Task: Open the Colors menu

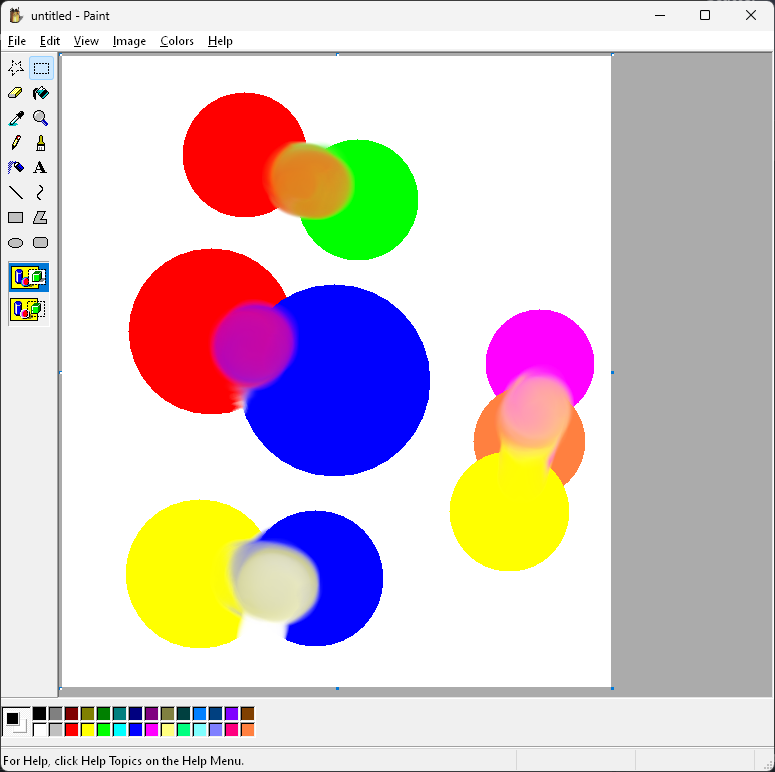Action: pyautogui.click(x=176, y=41)
